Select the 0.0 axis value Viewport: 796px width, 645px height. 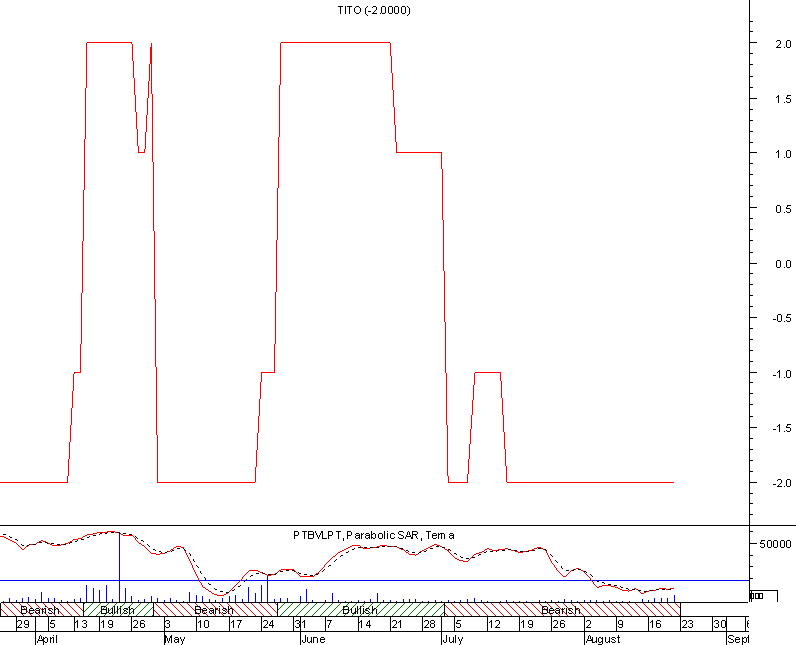pyautogui.click(x=783, y=264)
